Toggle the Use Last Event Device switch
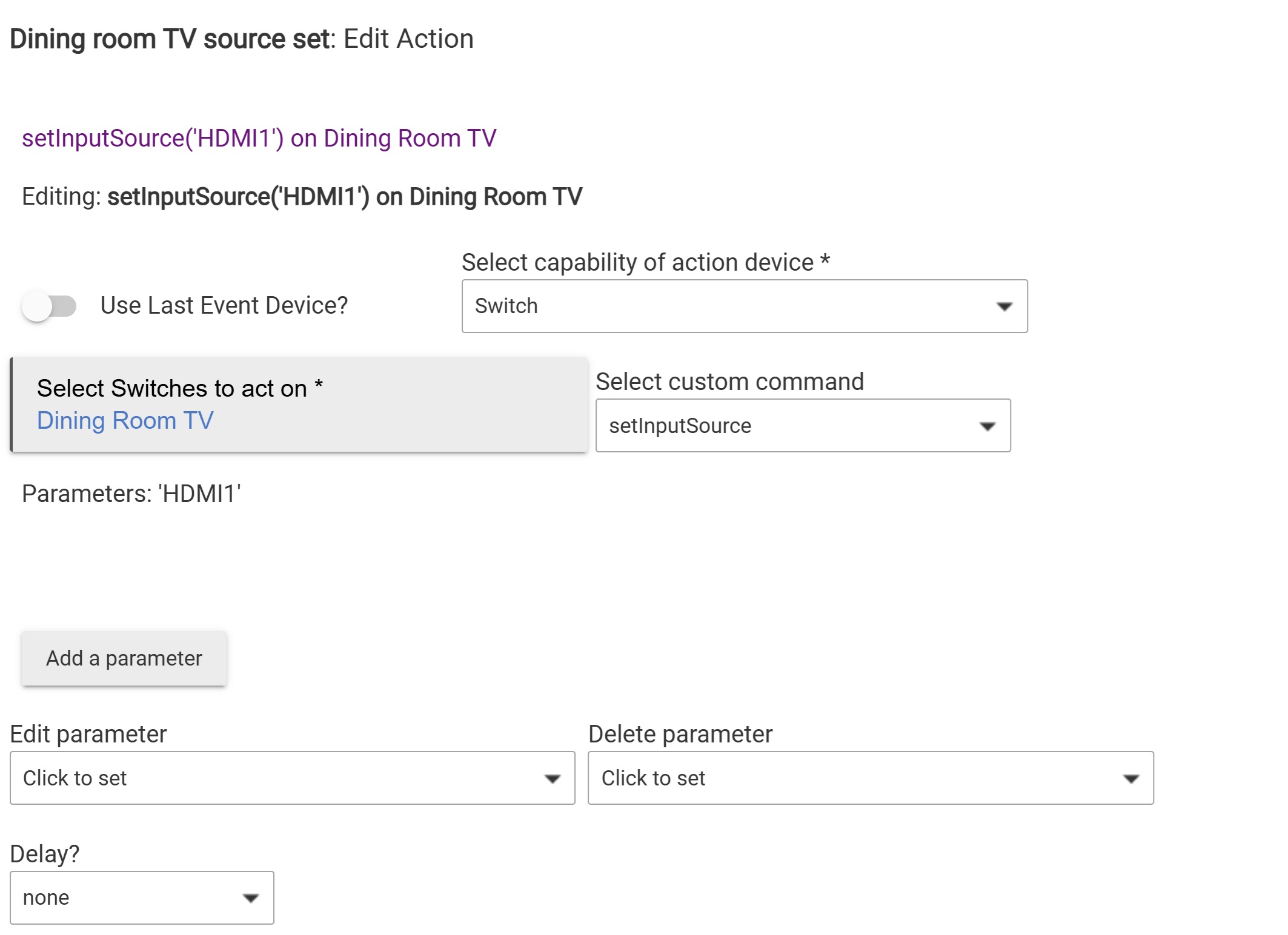1288x935 pixels. [x=49, y=306]
